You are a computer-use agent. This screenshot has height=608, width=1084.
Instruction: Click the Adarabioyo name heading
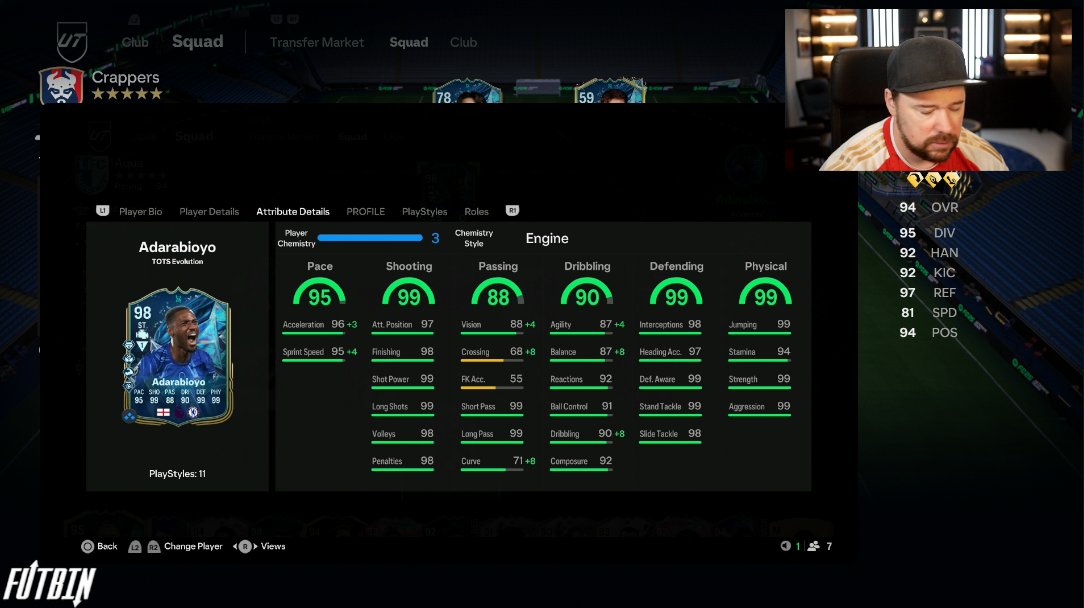(x=177, y=247)
